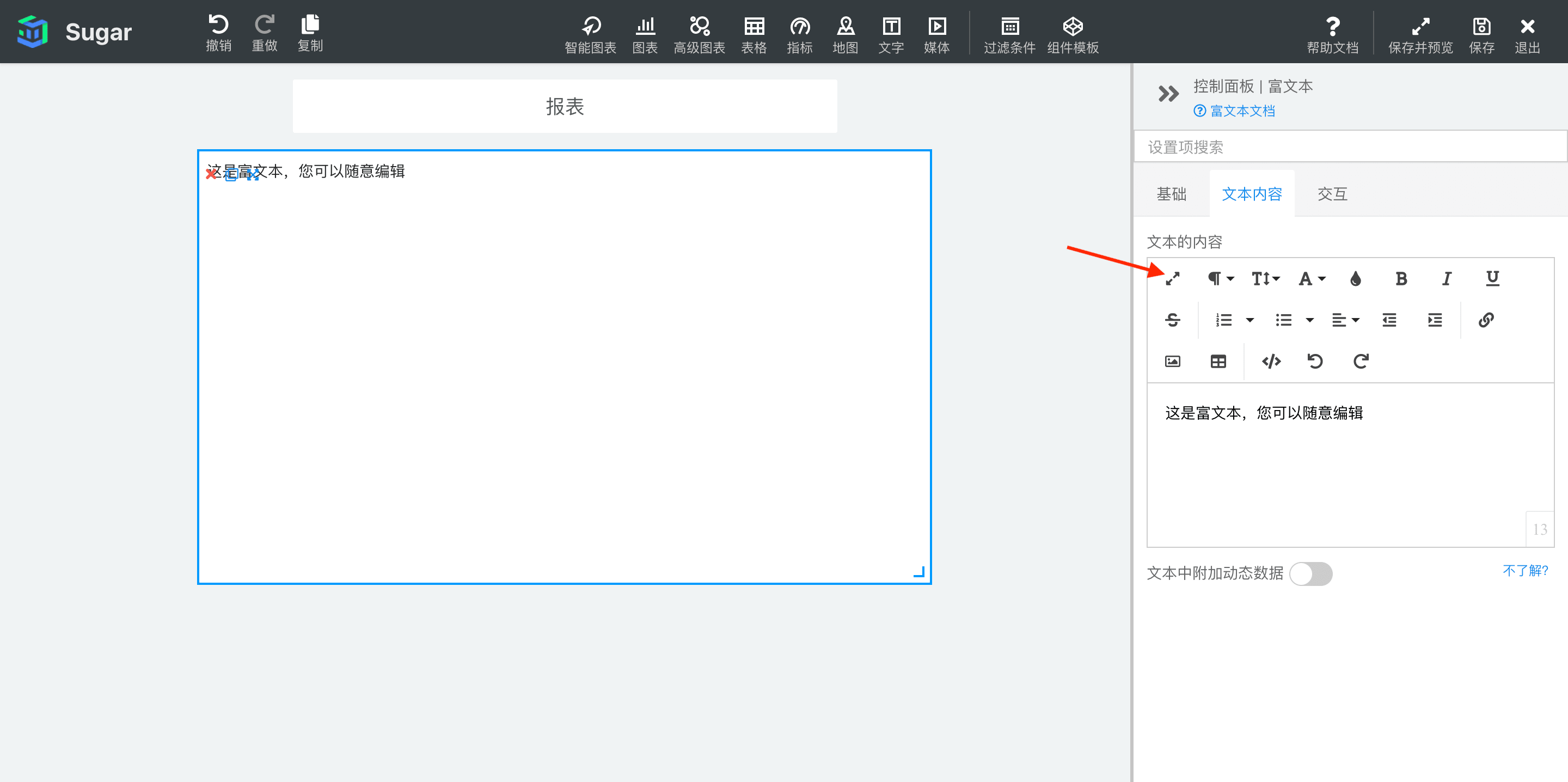Screen dimensions: 1568x782
Task: Select the 报表 title block
Action: click(x=564, y=107)
